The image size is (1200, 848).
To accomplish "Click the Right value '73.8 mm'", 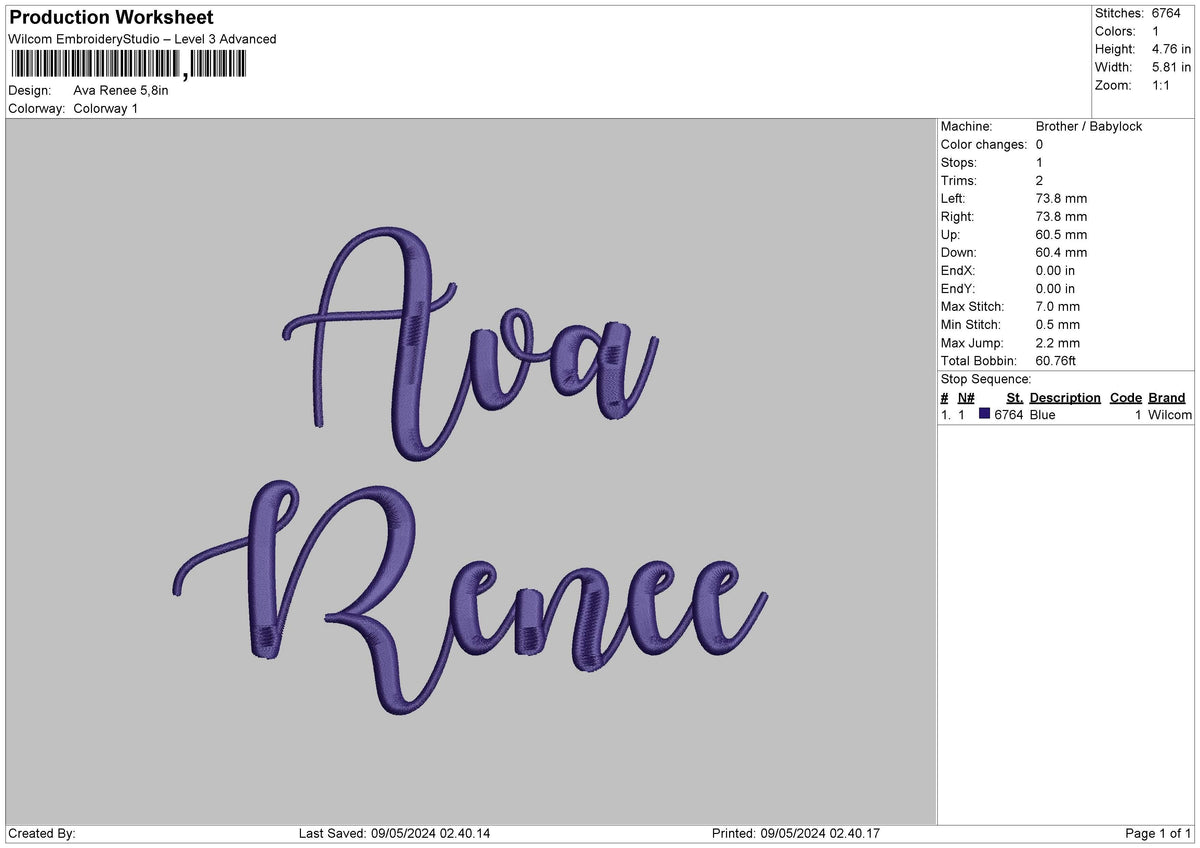I will (1061, 216).
